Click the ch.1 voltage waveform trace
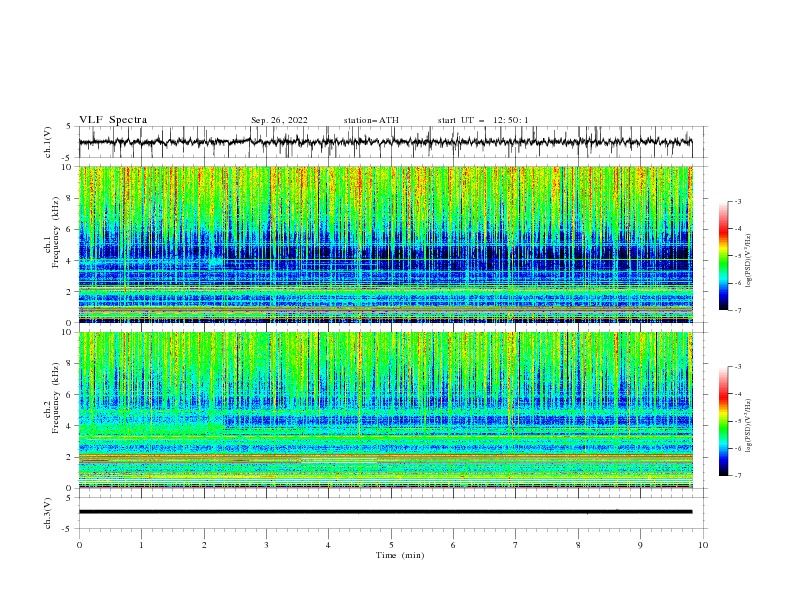 [x=385, y=142]
